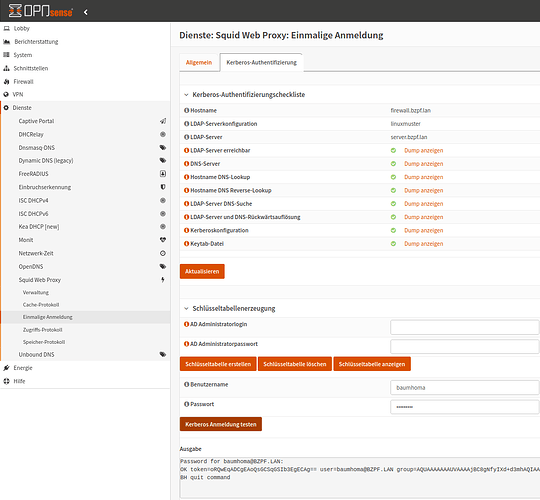Click Schlüsseltabelle löschen button
Image resolution: width=540 pixels, height=500 pixels.
click(295, 364)
